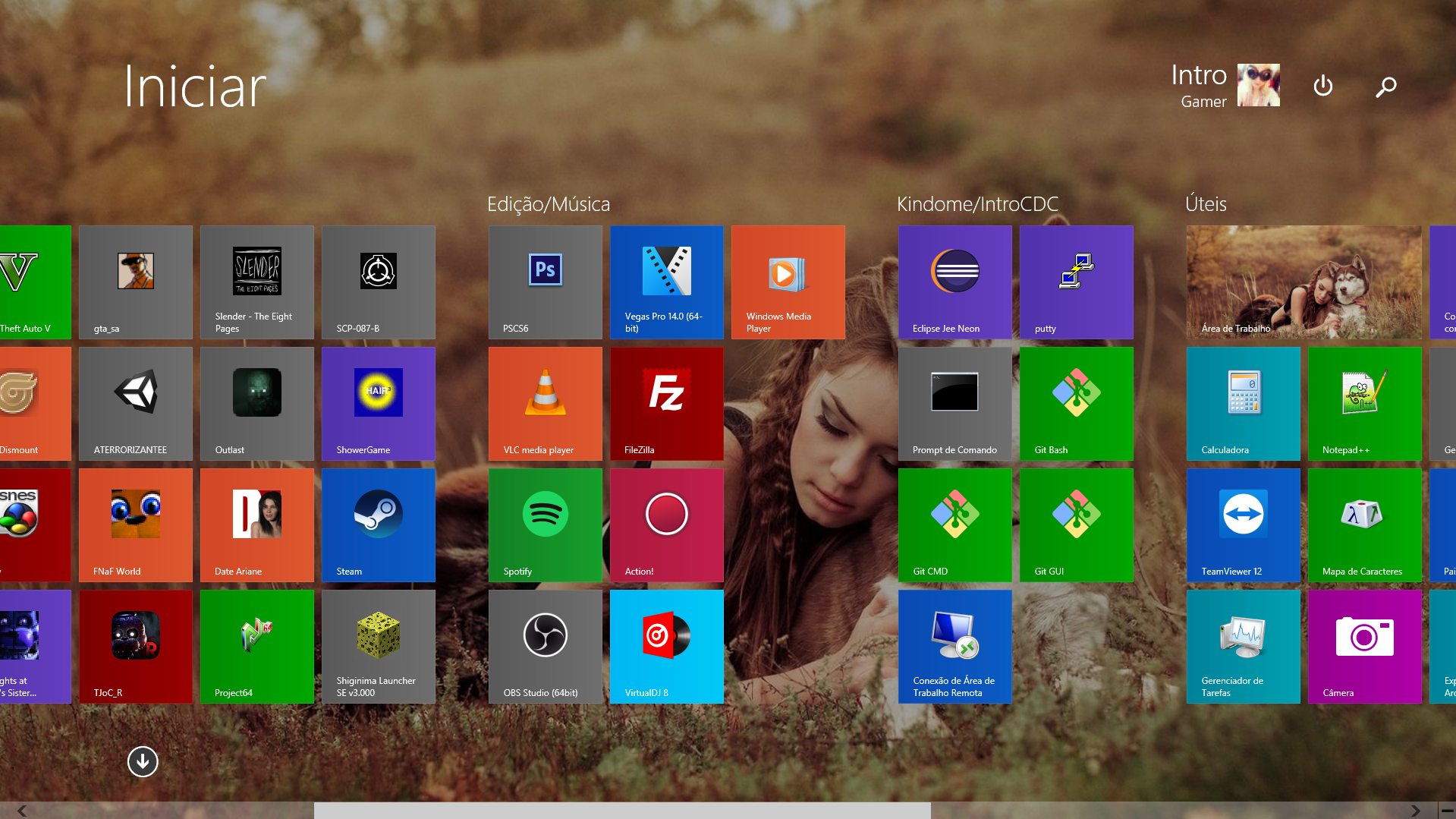The width and height of the screenshot is (1456, 819).
Task: Launch Eclipse Jee Neon tile
Action: [955, 282]
